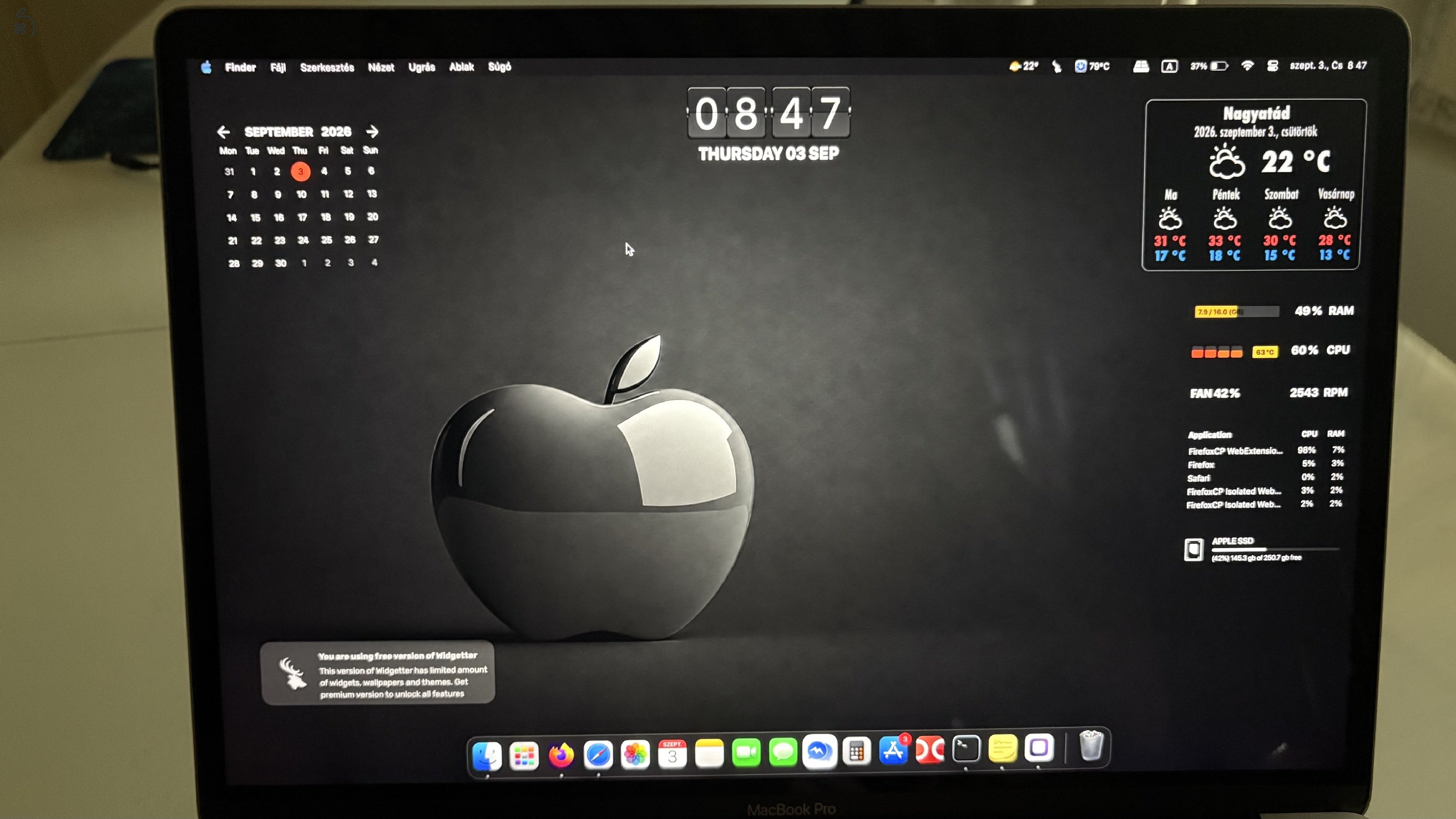Select highlighted day 3 in the calendar

point(301,171)
